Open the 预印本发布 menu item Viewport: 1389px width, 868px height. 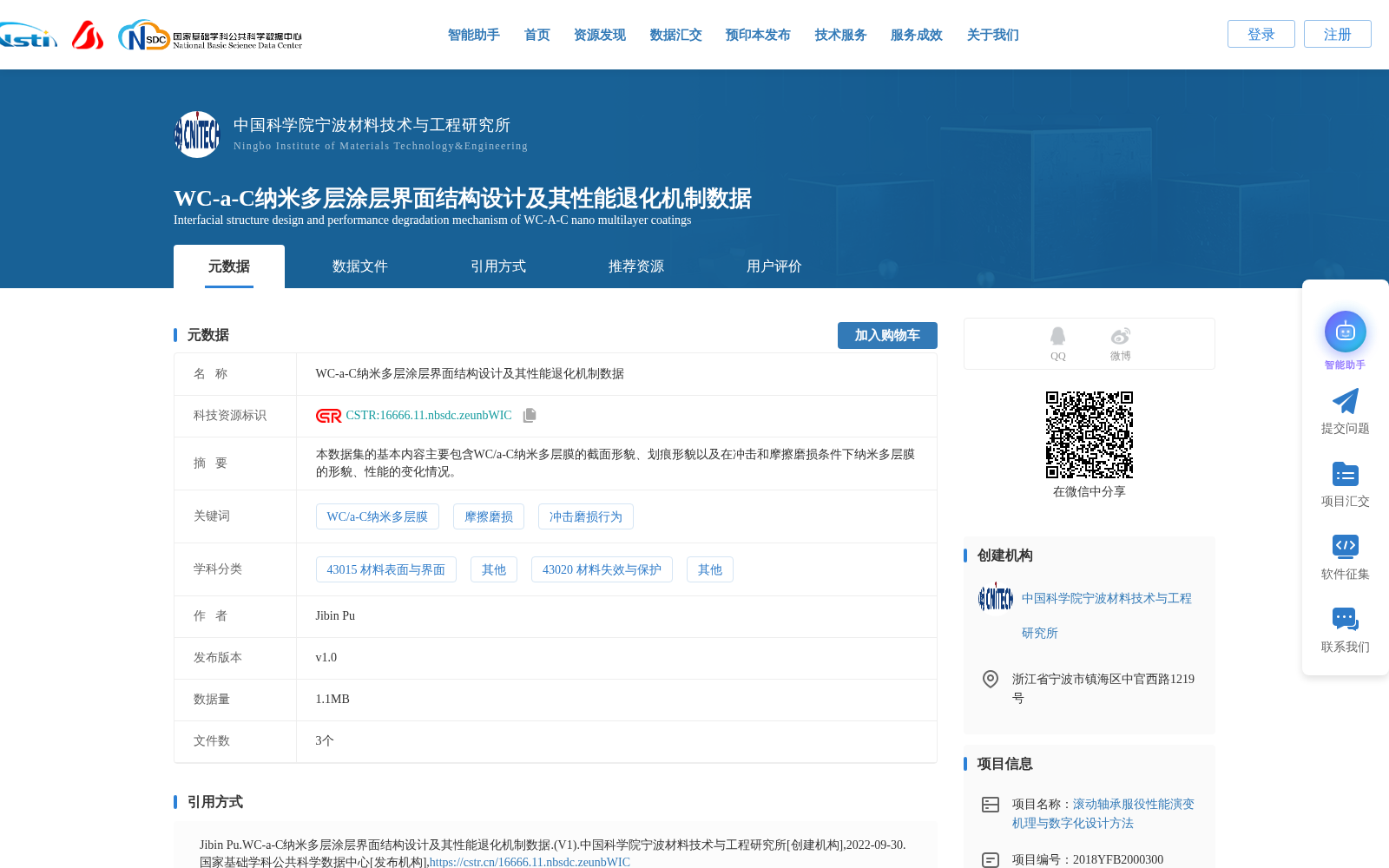(758, 35)
